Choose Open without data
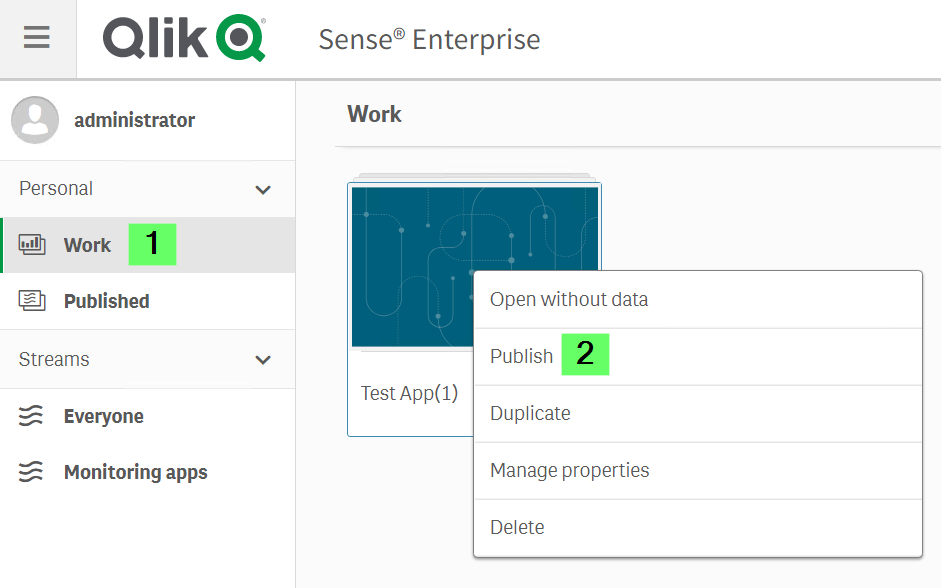This screenshot has height=588, width=941. [567, 299]
